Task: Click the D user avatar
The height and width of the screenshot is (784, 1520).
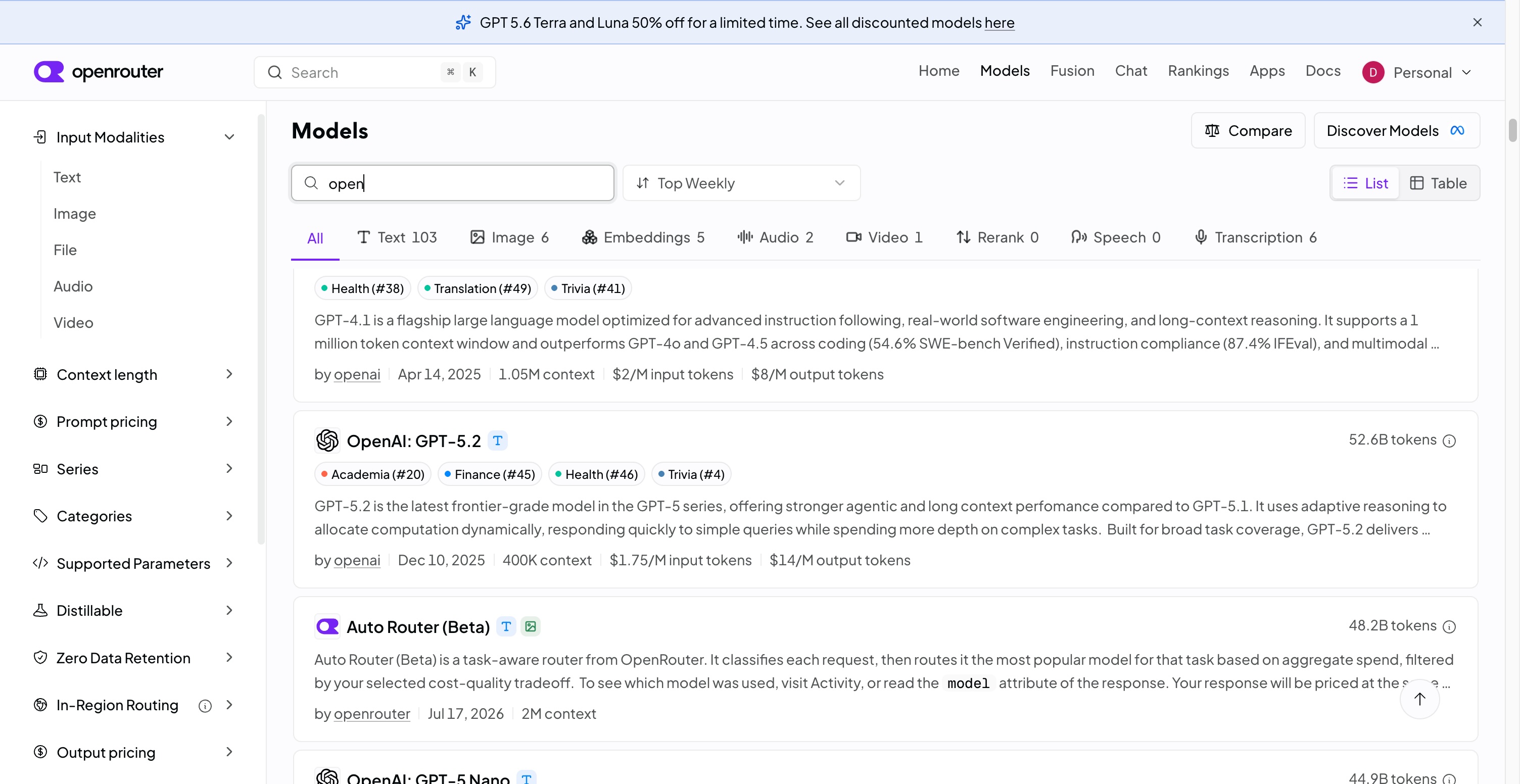Action: click(x=1372, y=72)
